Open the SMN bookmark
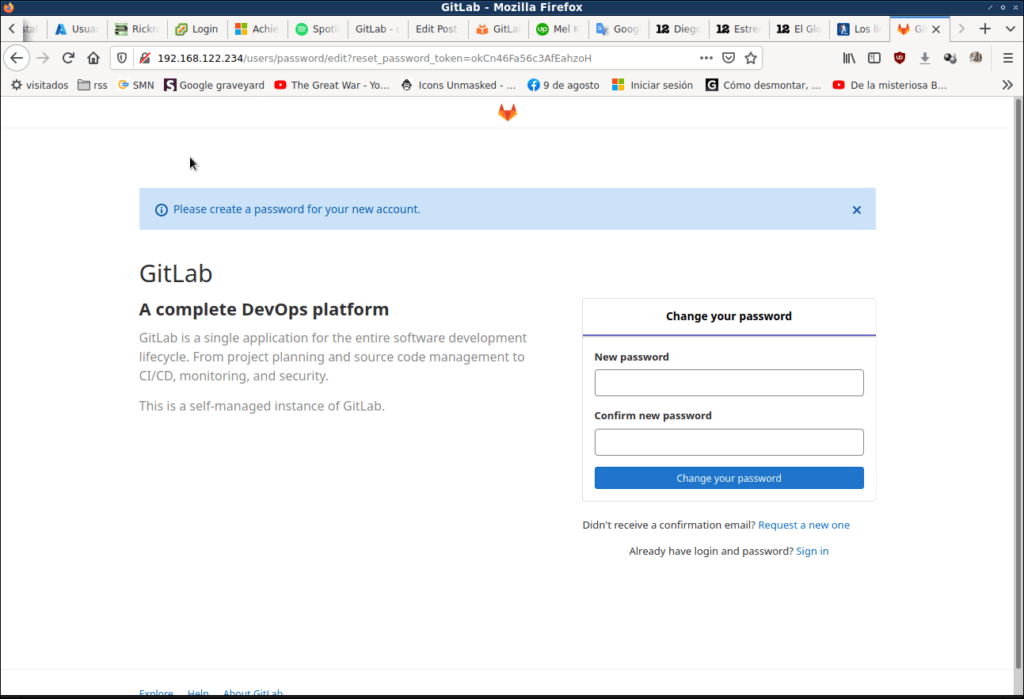The image size is (1024, 699). 136,85
